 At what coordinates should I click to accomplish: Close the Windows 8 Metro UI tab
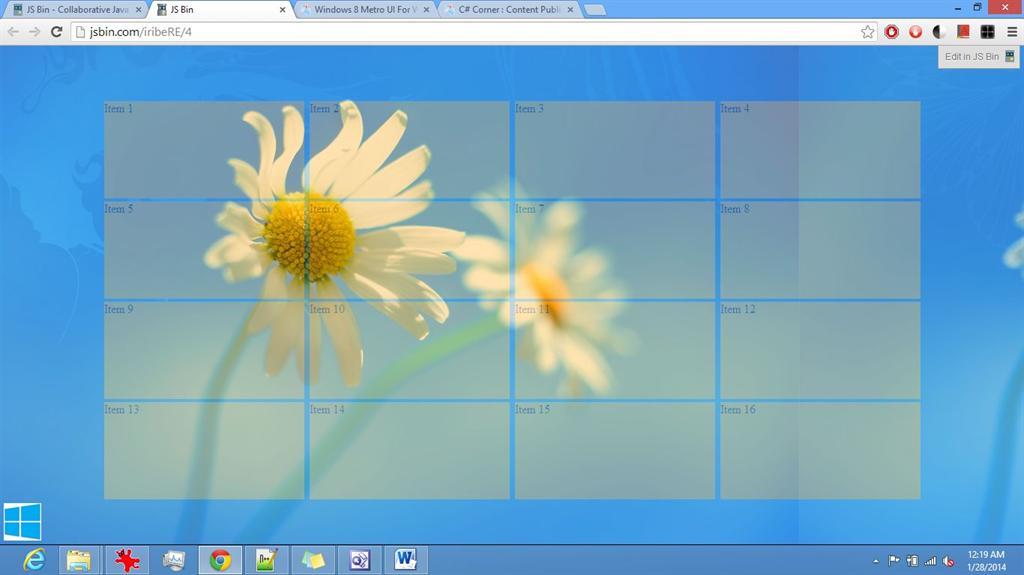[426, 10]
